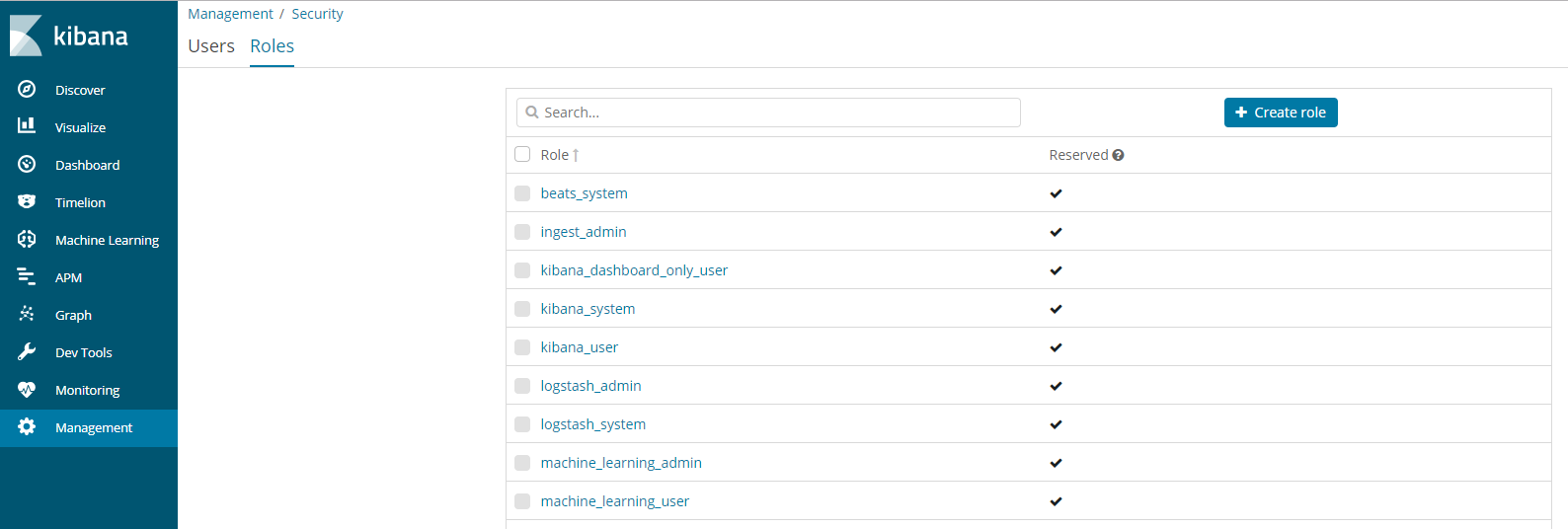
Task: Open Discover via compass icon
Action: (x=27, y=90)
